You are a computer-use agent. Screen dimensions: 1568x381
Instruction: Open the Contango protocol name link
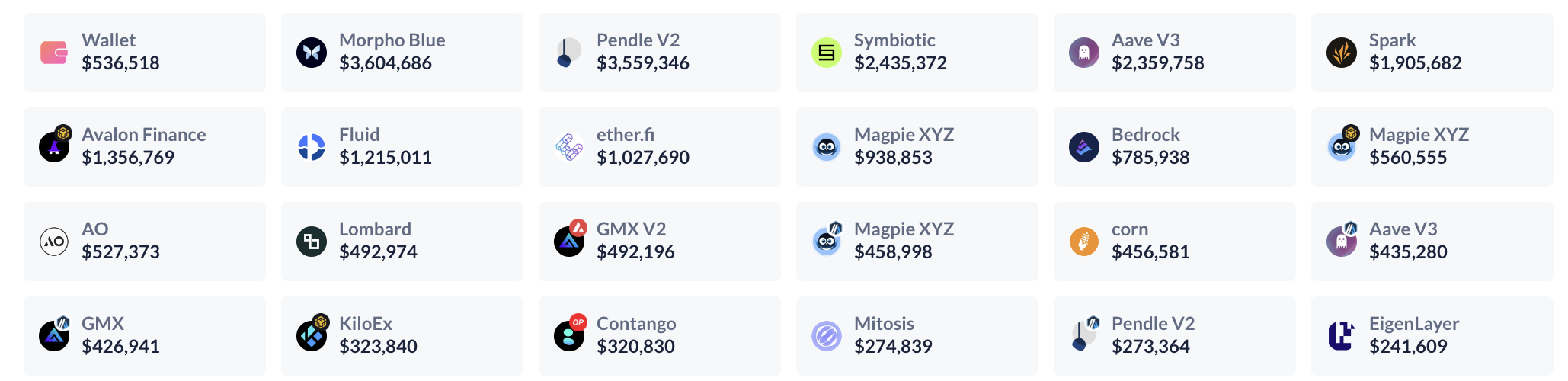coord(636,324)
